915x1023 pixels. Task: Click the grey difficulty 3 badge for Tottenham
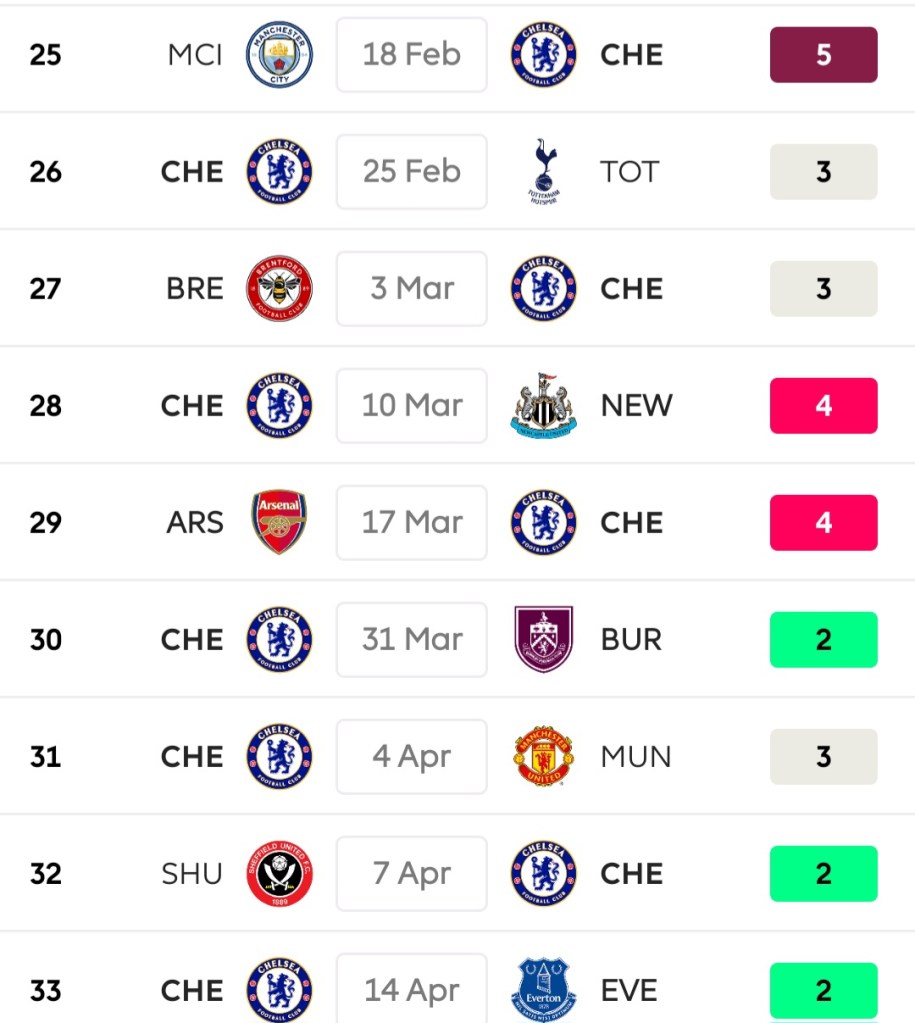(x=823, y=172)
